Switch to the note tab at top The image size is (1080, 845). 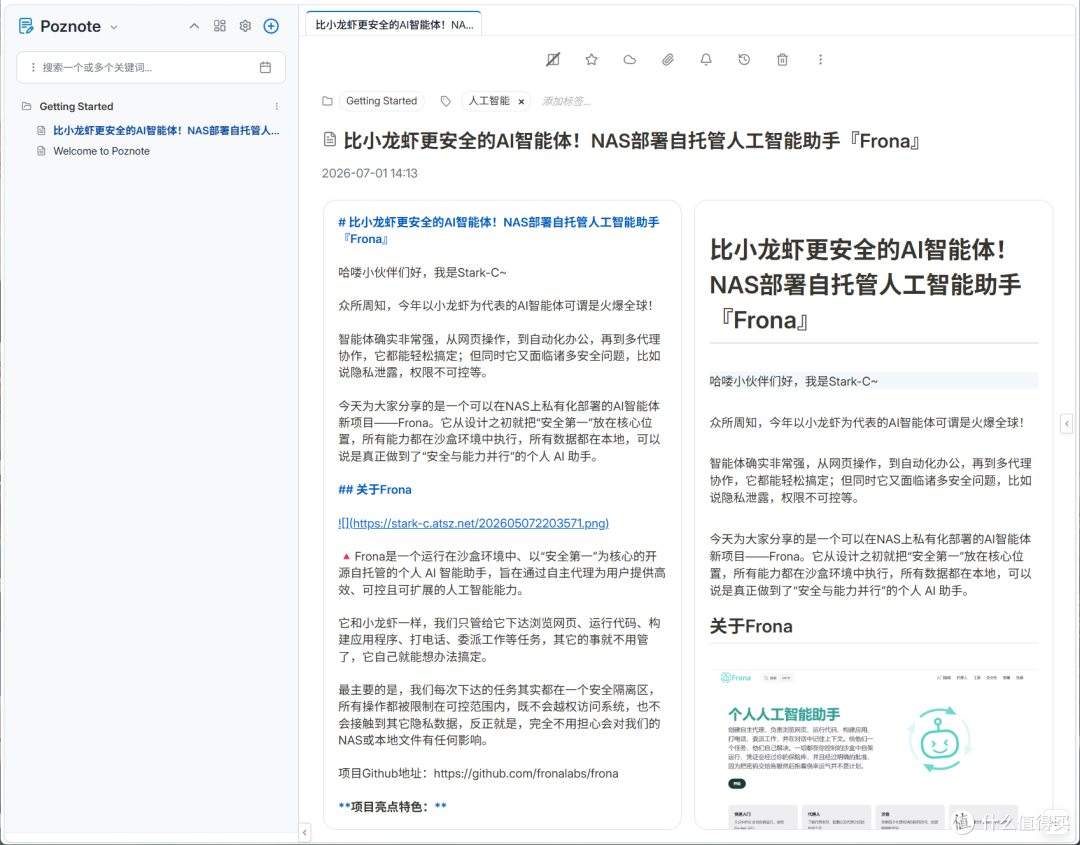394,25
